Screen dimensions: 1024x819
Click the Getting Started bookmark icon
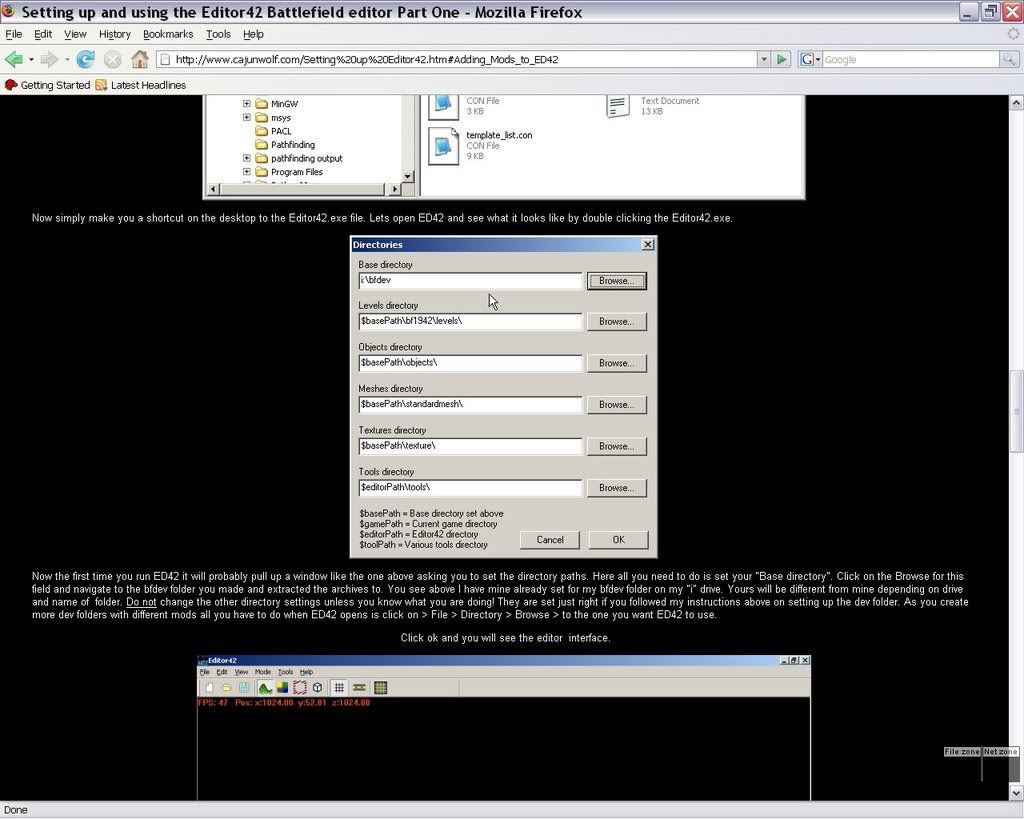10,85
